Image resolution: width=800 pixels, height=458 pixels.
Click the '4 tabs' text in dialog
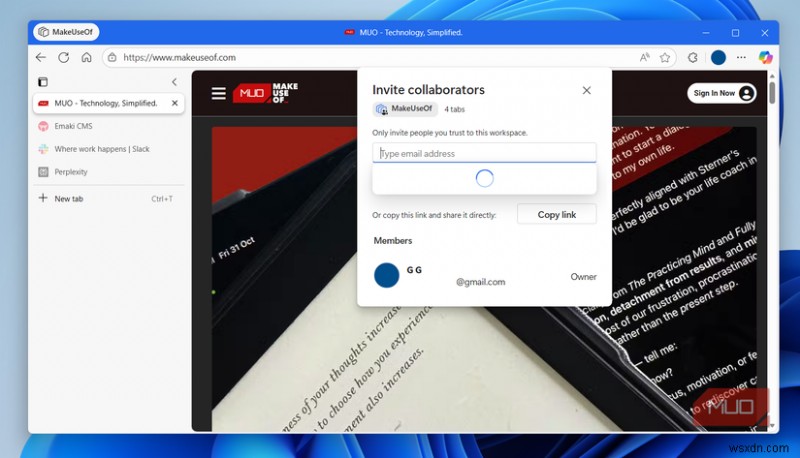[454, 109]
